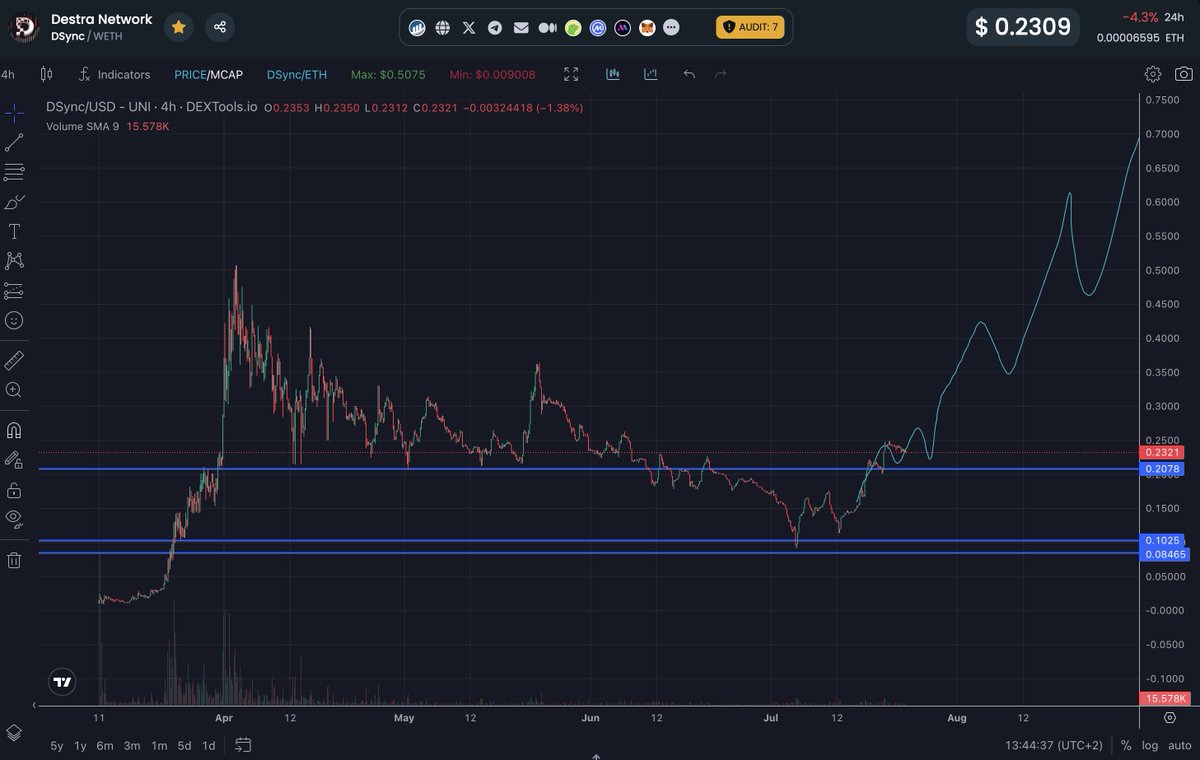Select the Text annotation tool

(13, 231)
